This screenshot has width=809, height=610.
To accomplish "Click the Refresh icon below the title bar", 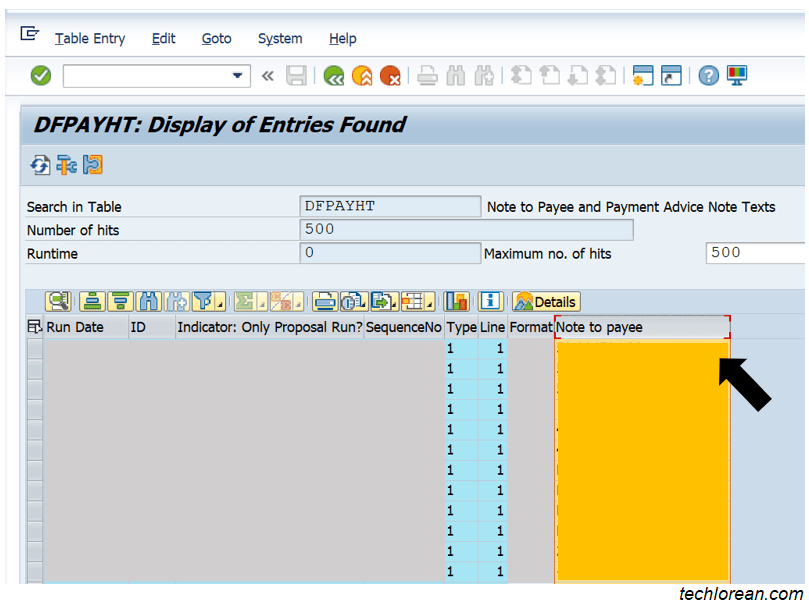I will pos(39,165).
